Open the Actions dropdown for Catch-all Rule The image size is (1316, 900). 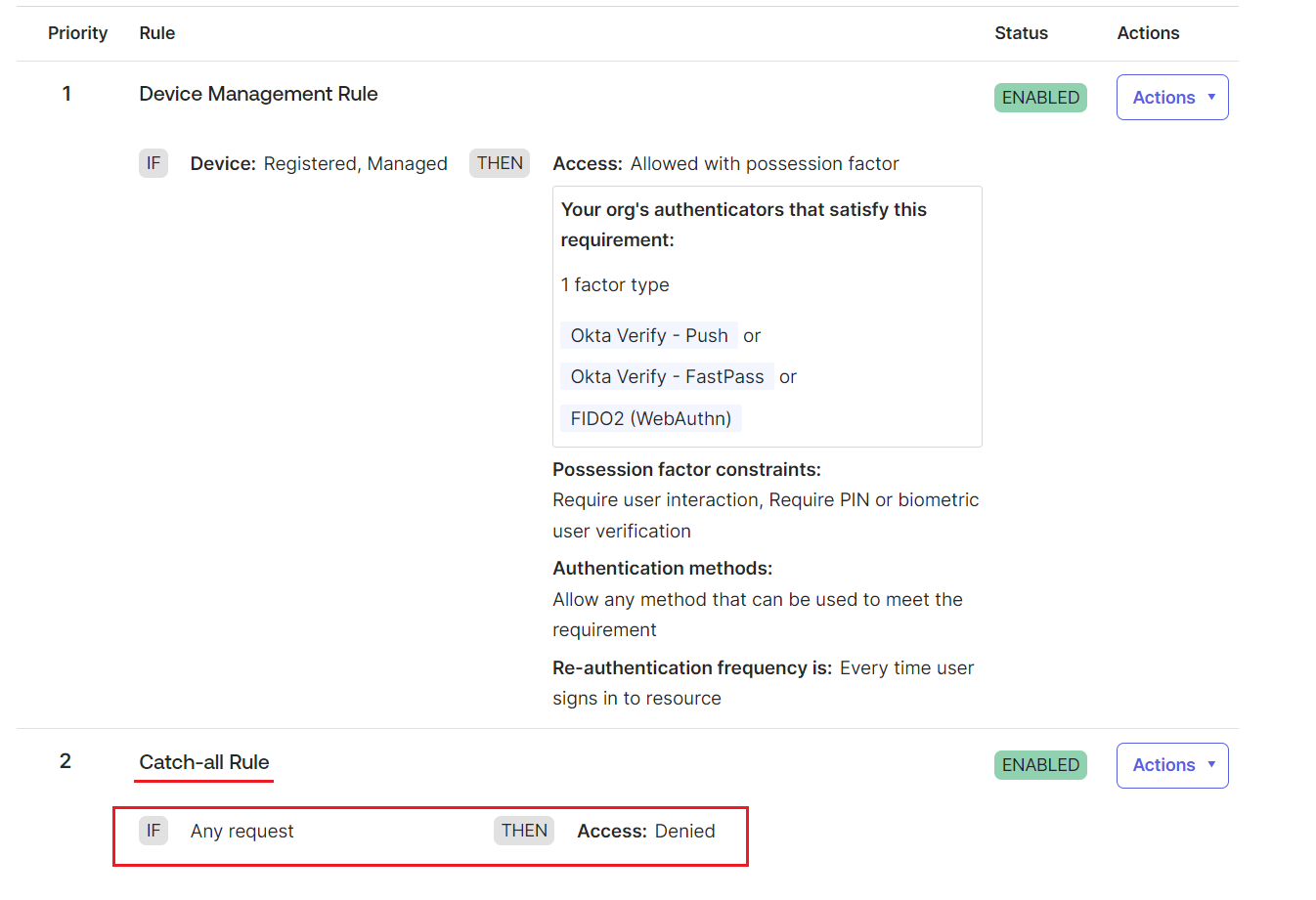[1171, 765]
